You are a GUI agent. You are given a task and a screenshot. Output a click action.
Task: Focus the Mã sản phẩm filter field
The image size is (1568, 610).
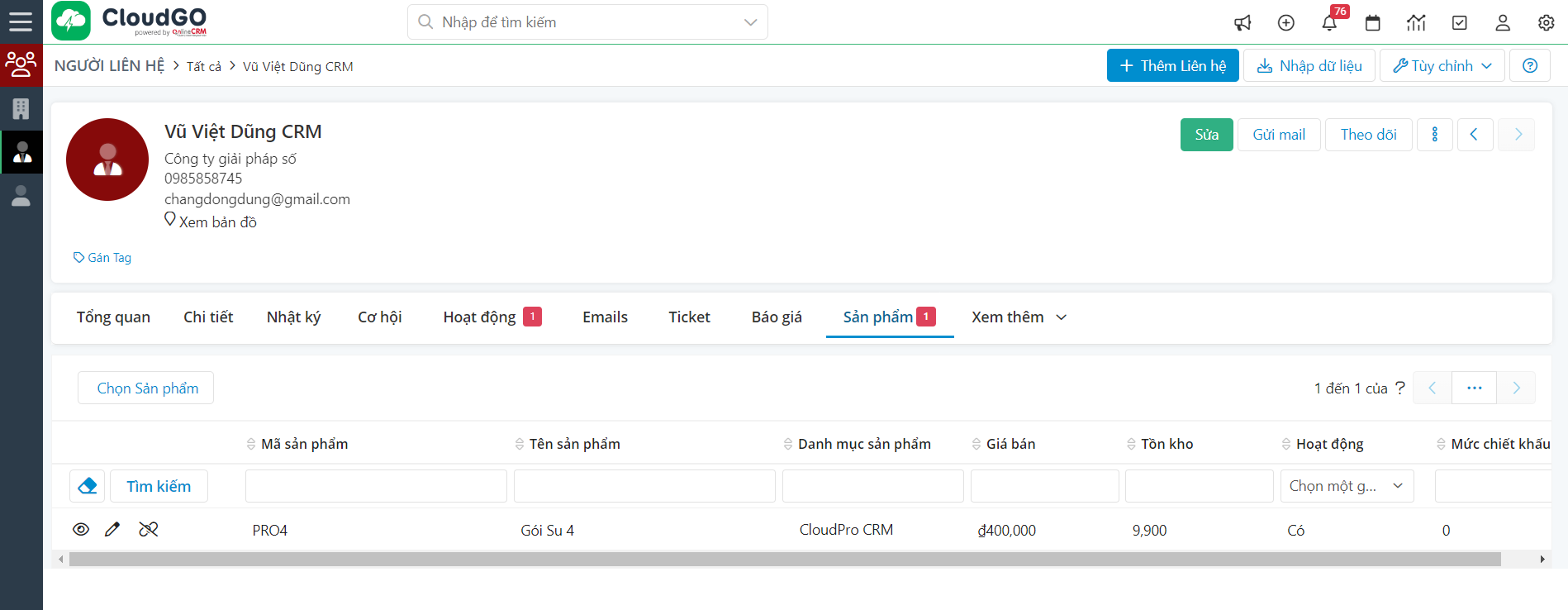[x=376, y=486]
